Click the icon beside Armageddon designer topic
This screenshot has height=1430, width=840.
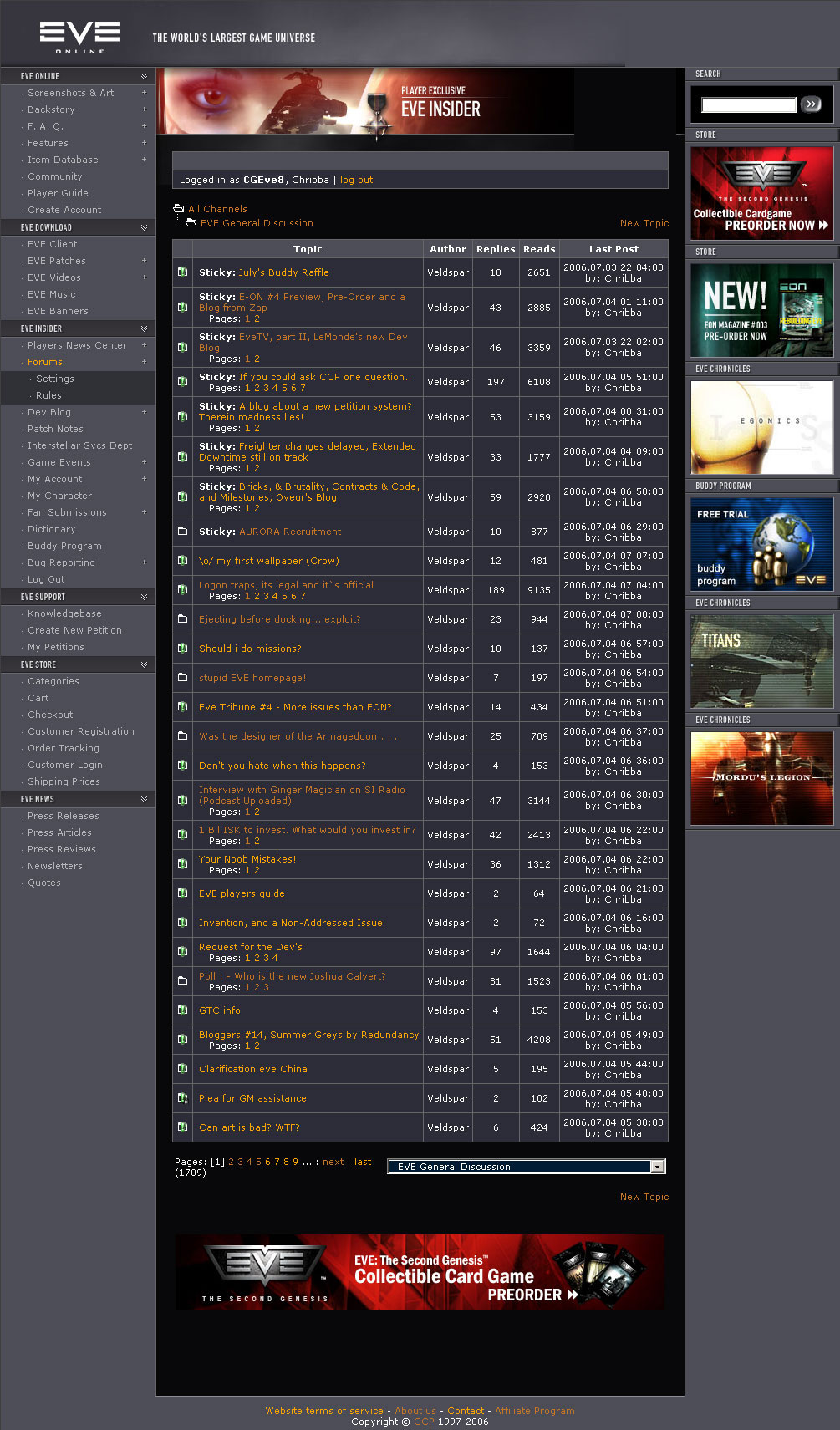(x=182, y=736)
